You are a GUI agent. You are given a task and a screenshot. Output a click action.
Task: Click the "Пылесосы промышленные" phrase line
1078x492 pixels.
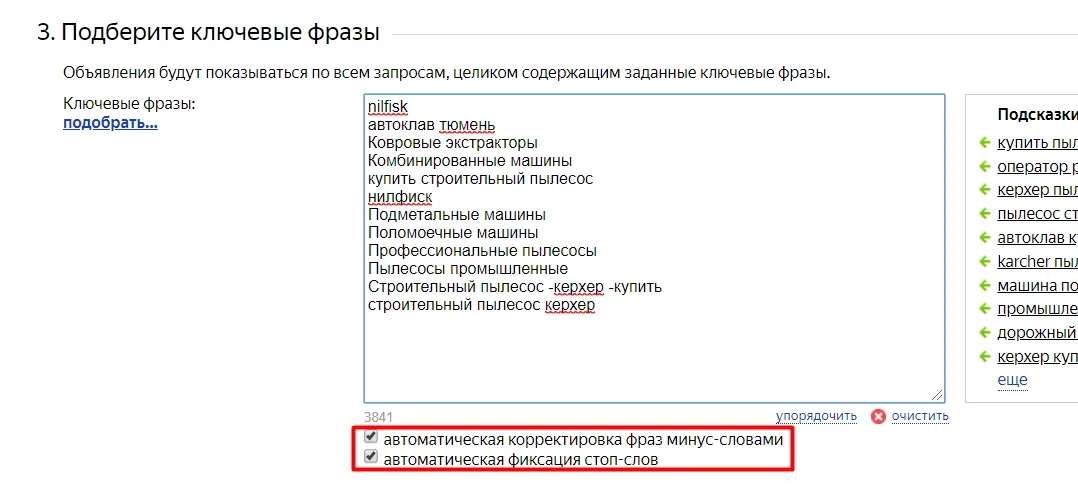pyautogui.click(x=468, y=269)
